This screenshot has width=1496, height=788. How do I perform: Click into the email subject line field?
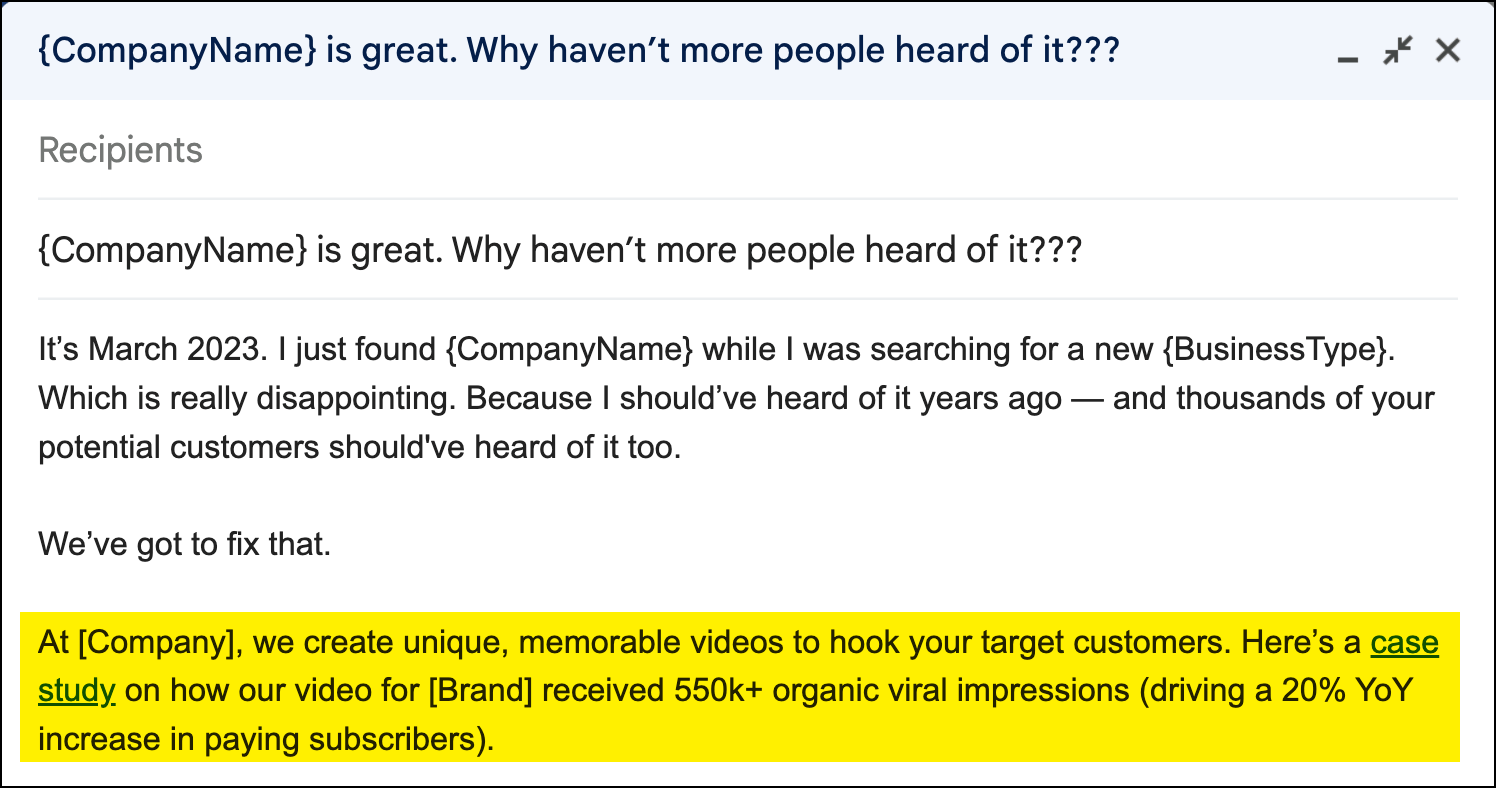pos(748,249)
